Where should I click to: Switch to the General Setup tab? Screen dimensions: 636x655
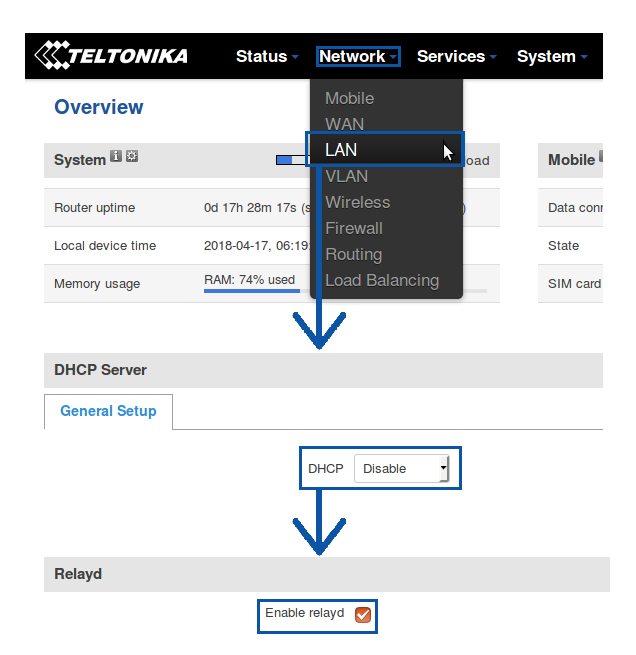108,411
